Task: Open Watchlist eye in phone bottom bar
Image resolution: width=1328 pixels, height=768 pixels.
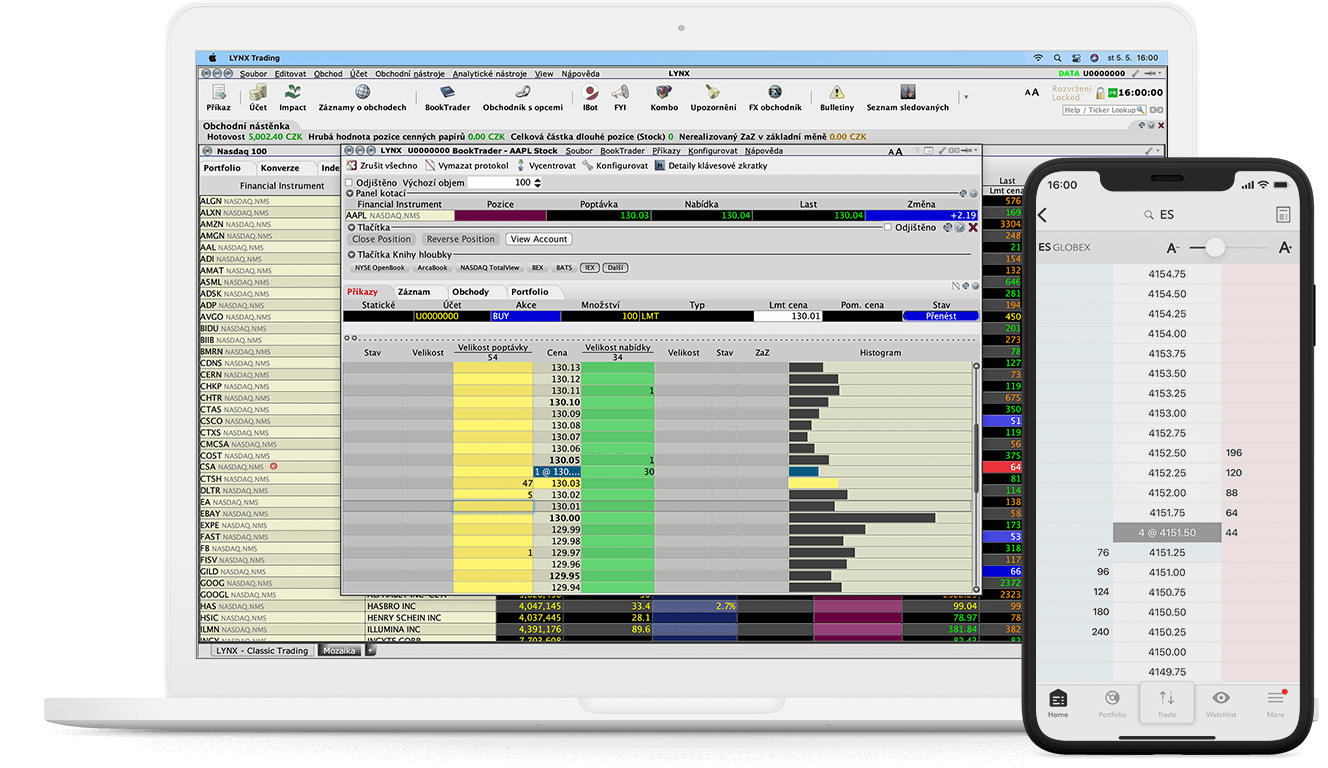Action: pyautogui.click(x=1221, y=703)
